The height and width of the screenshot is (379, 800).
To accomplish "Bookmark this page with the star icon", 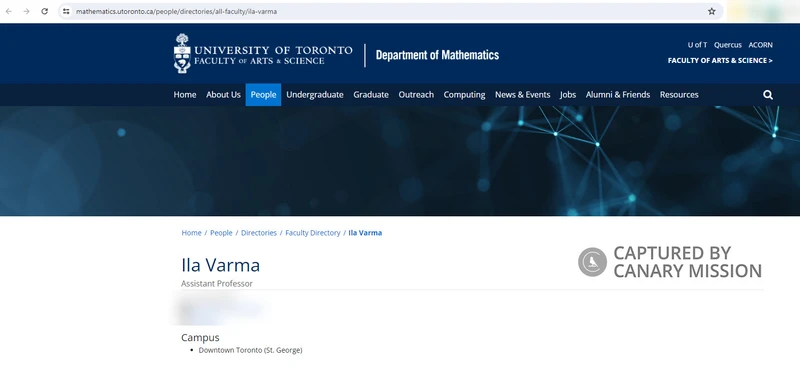I will tap(712, 11).
